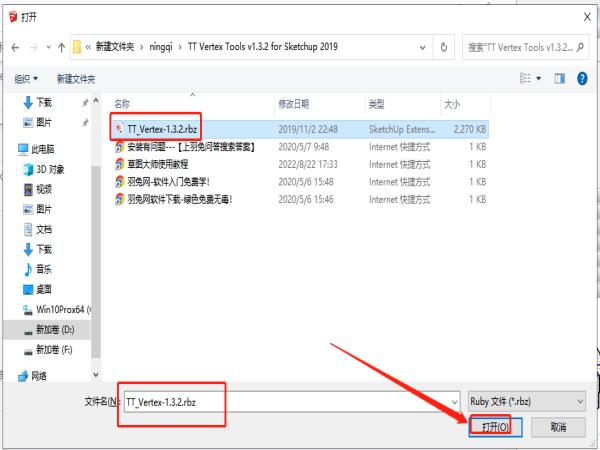Open help with the question mark icon
600x450 pixels.
click(582, 78)
